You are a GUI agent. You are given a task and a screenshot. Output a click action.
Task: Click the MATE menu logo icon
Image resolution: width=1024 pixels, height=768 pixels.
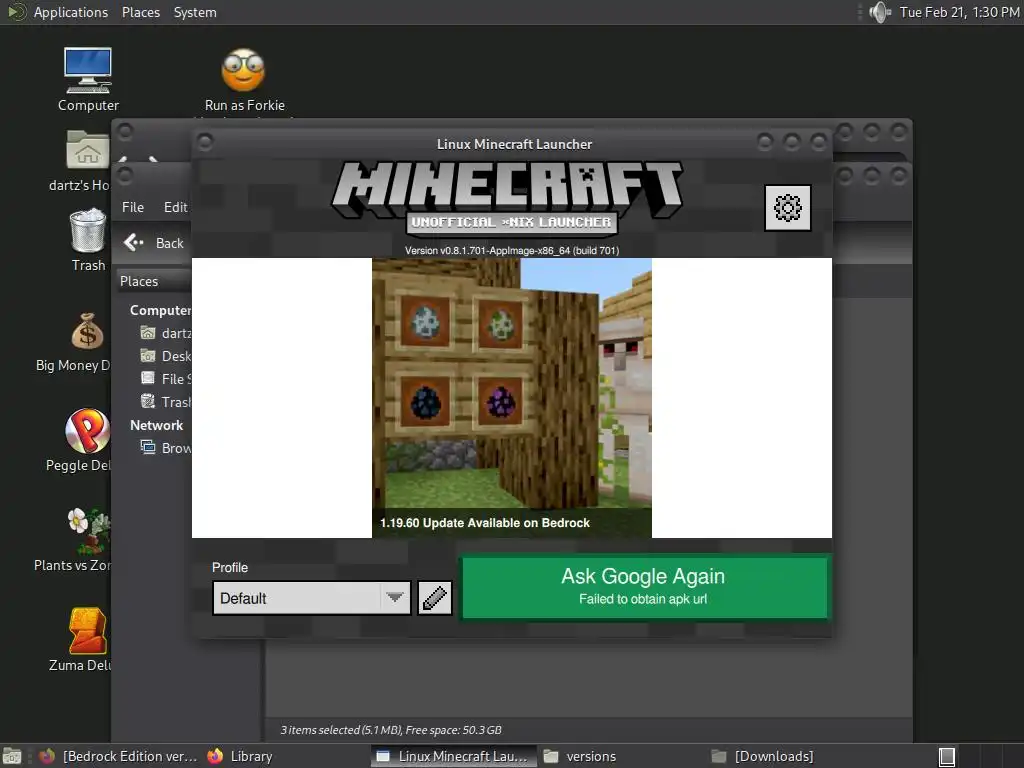[16, 12]
